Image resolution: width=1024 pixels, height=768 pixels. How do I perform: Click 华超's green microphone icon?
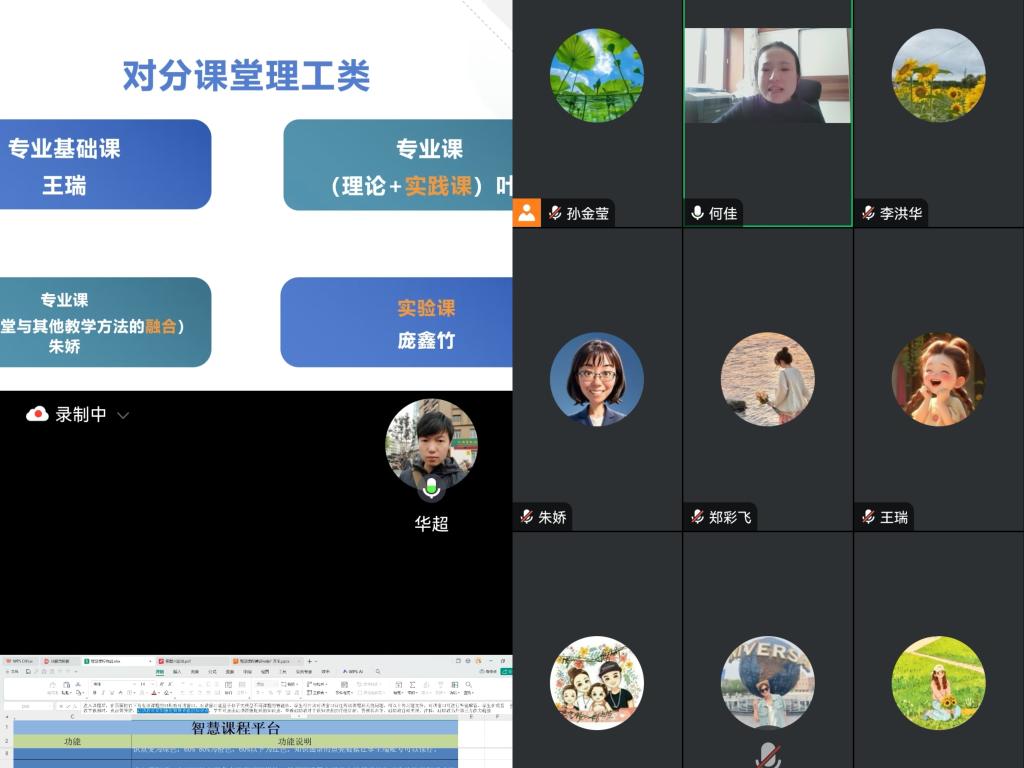[431, 488]
